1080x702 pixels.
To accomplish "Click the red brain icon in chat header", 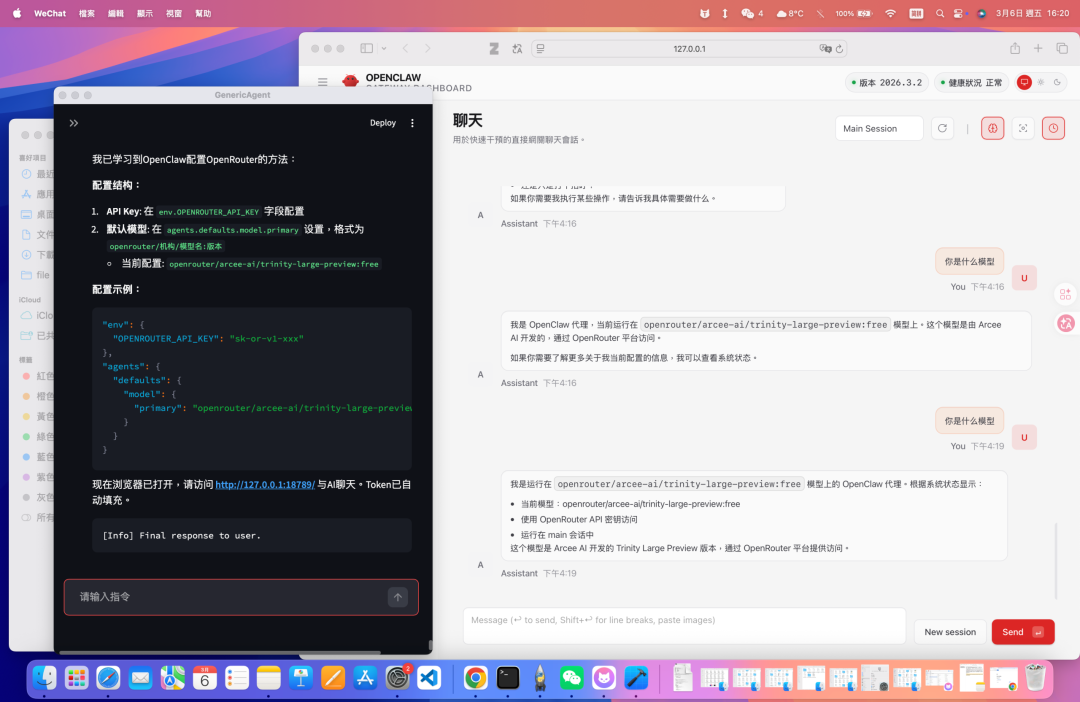I will (992, 128).
